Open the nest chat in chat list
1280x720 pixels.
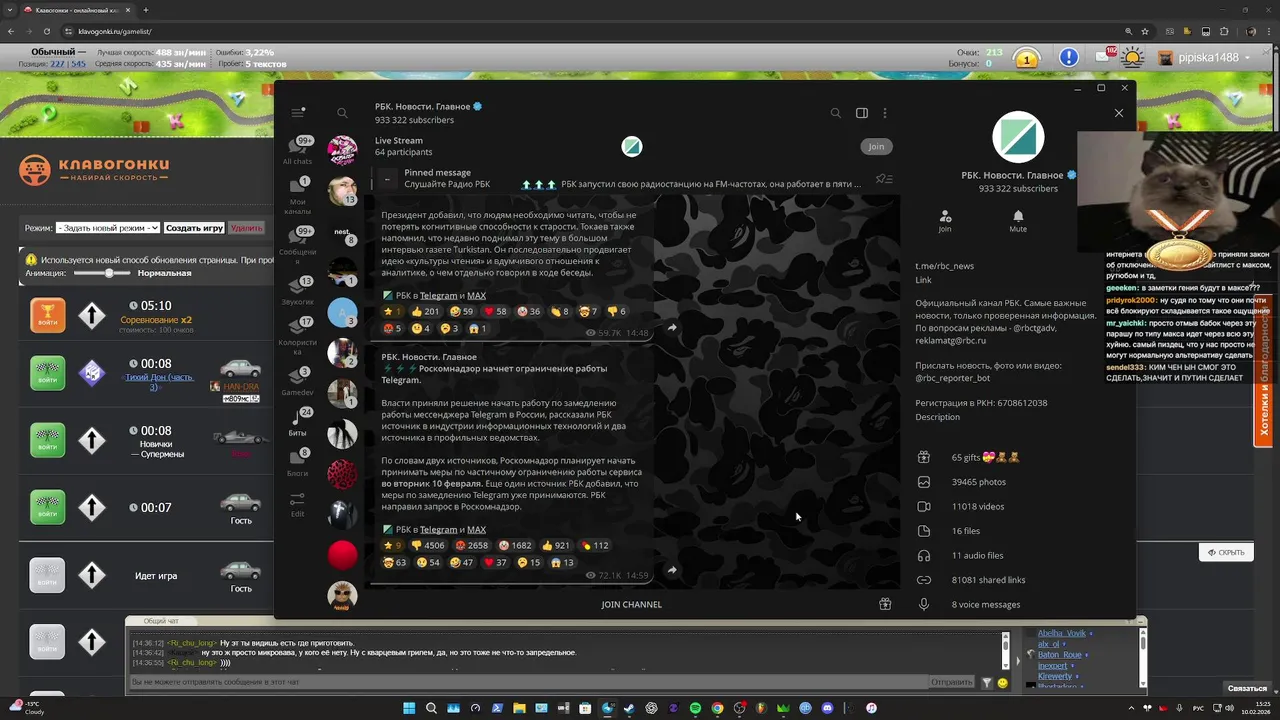point(342,232)
